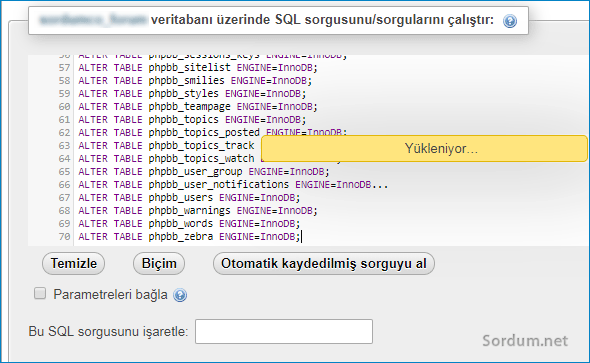Open help icon beside SQL query title
This screenshot has width=590, height=363.
pyautogui.click(x=510, y=21)
